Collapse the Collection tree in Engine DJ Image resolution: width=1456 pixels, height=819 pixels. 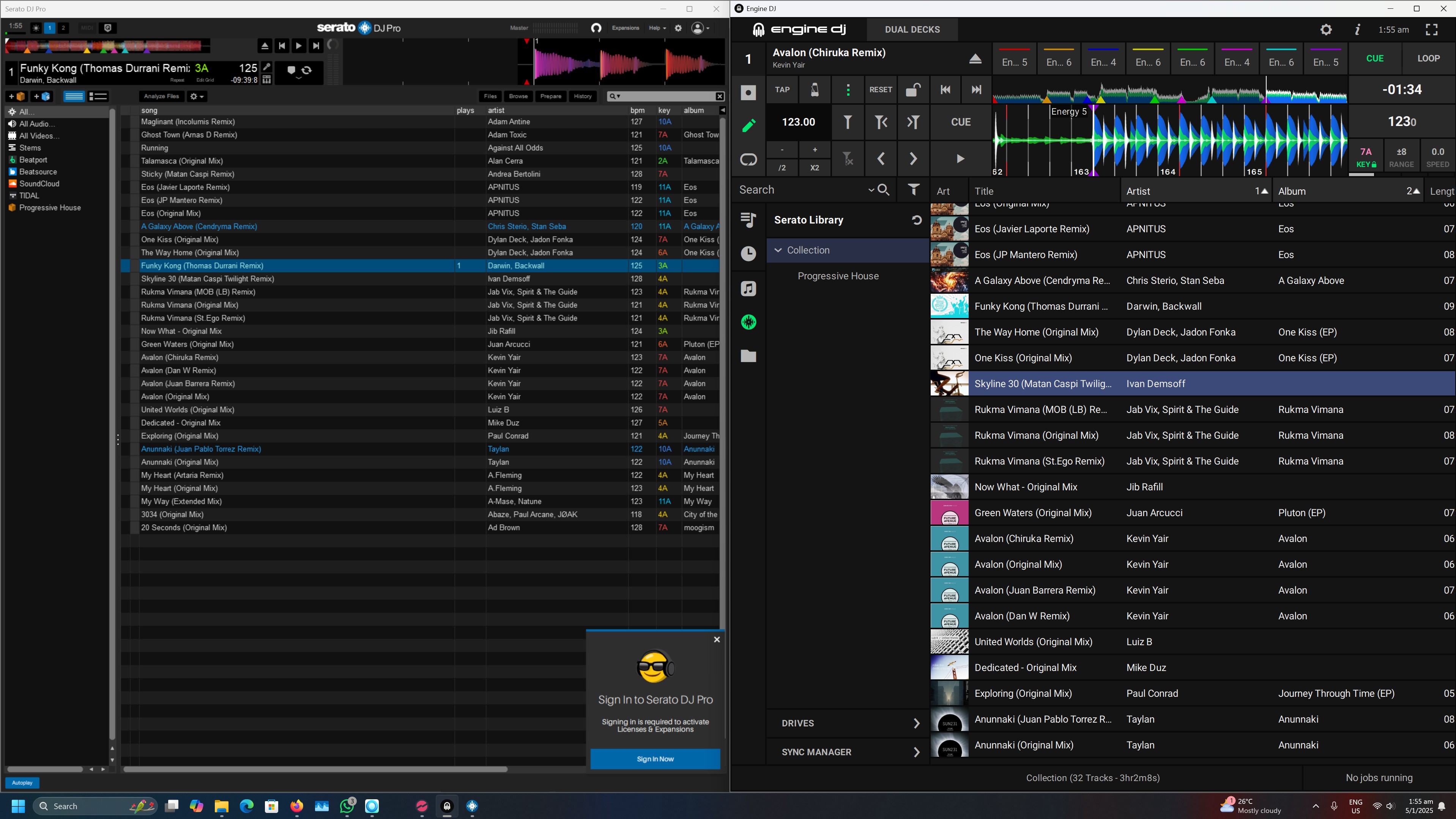(778, 250)
